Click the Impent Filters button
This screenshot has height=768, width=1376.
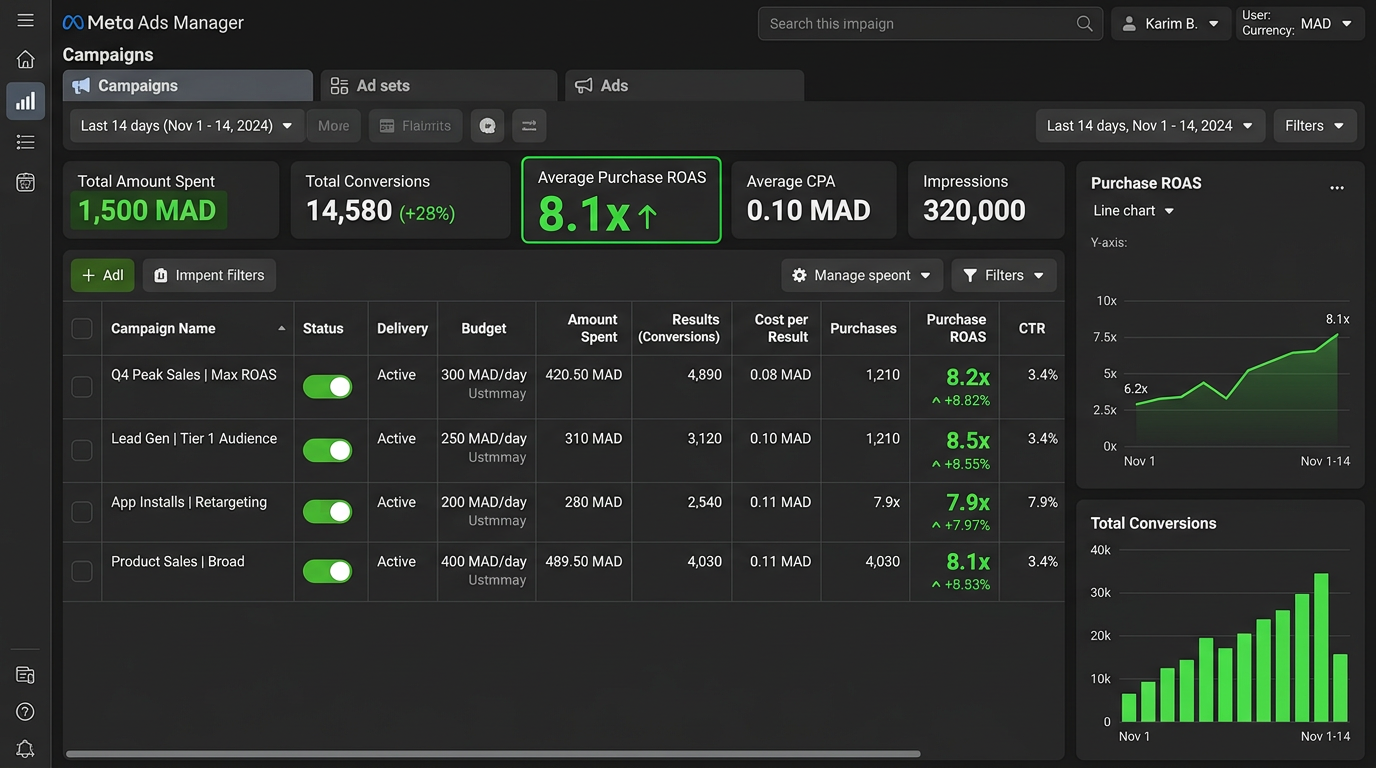[x=209, y=275]
